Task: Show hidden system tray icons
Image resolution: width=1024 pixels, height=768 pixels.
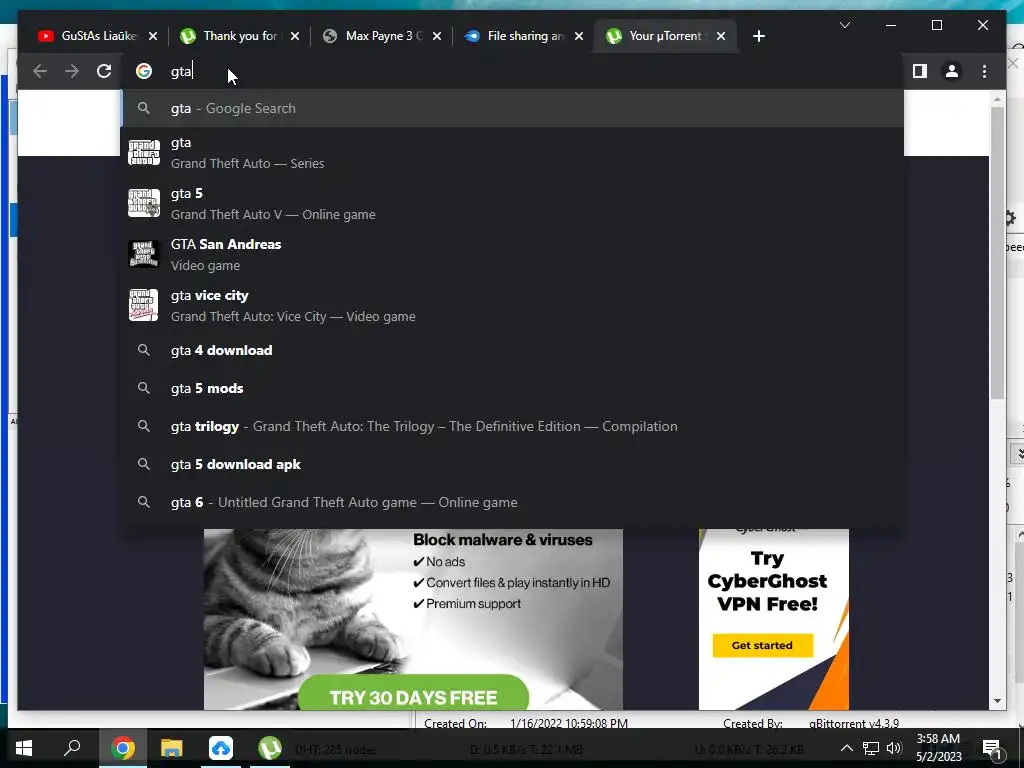Action: [846, 748]
